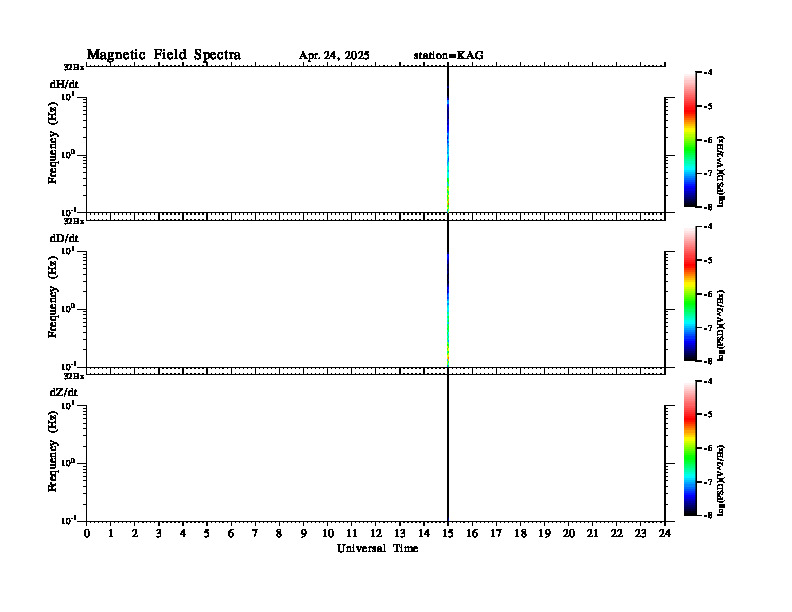
Task: Click hour 4 on the Universal Time axis
Action: point(183,533)
